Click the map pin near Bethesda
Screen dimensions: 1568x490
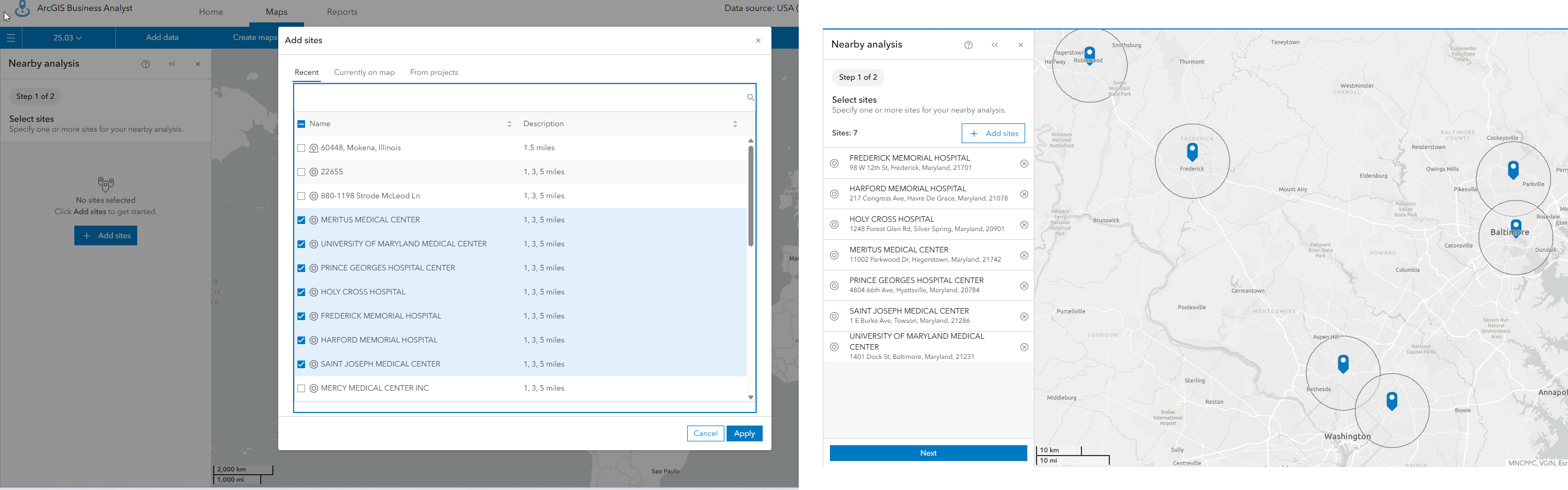pos(1343,364)
